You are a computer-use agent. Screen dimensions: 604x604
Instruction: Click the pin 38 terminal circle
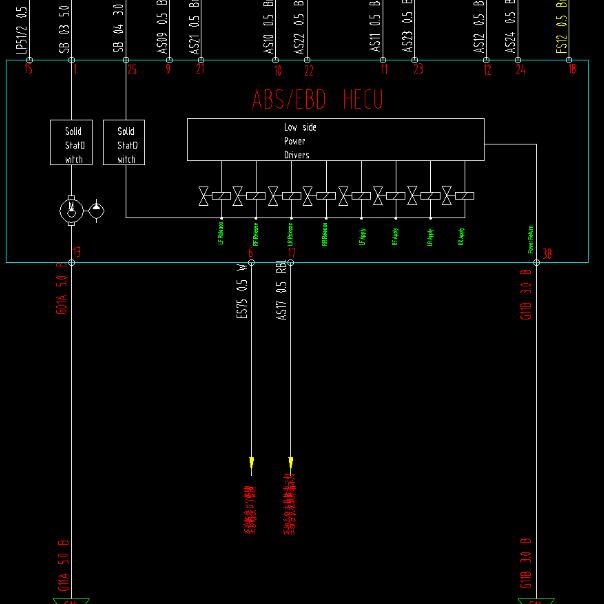(x=537, y=263)
